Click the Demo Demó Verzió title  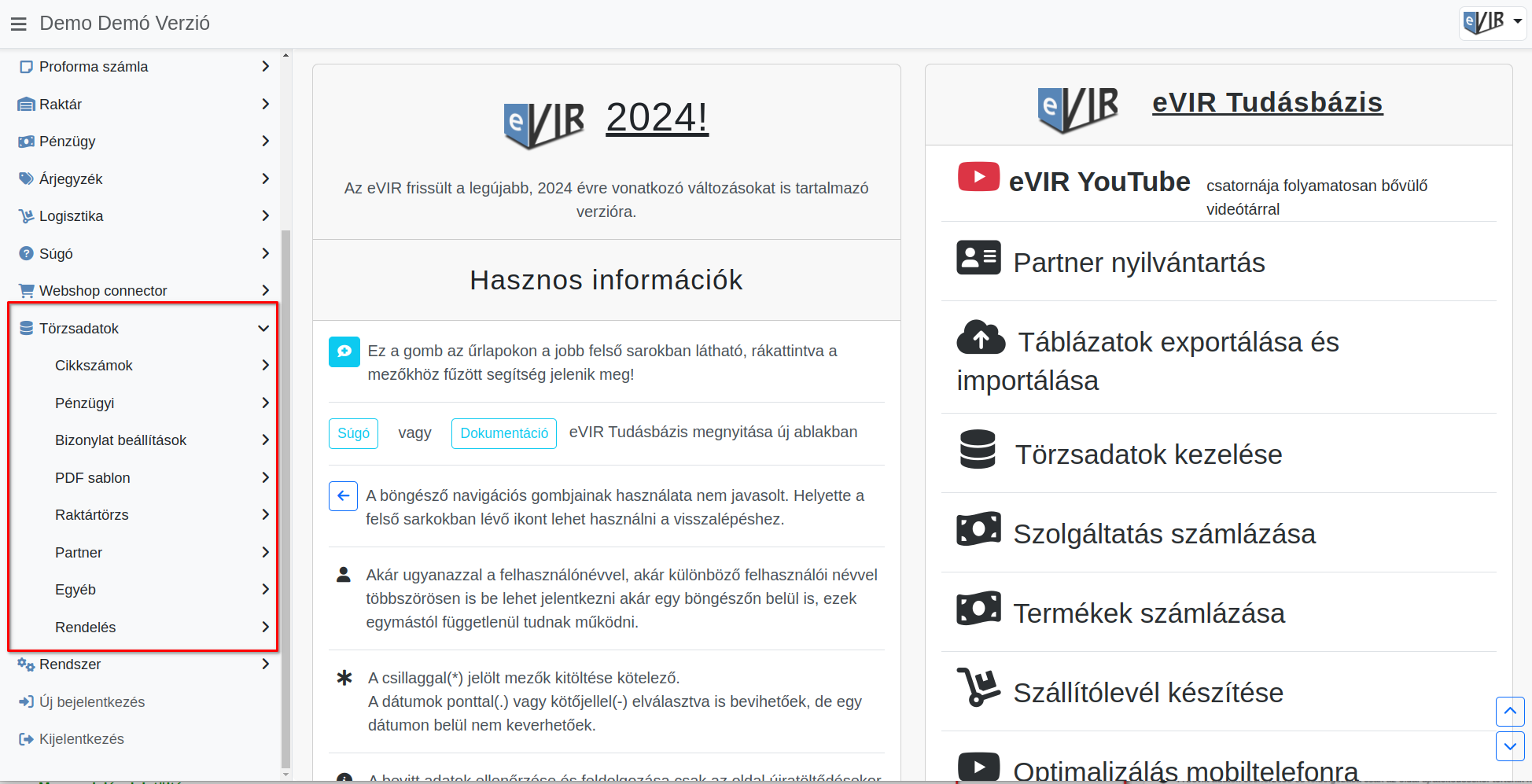[x=124, y=24]
